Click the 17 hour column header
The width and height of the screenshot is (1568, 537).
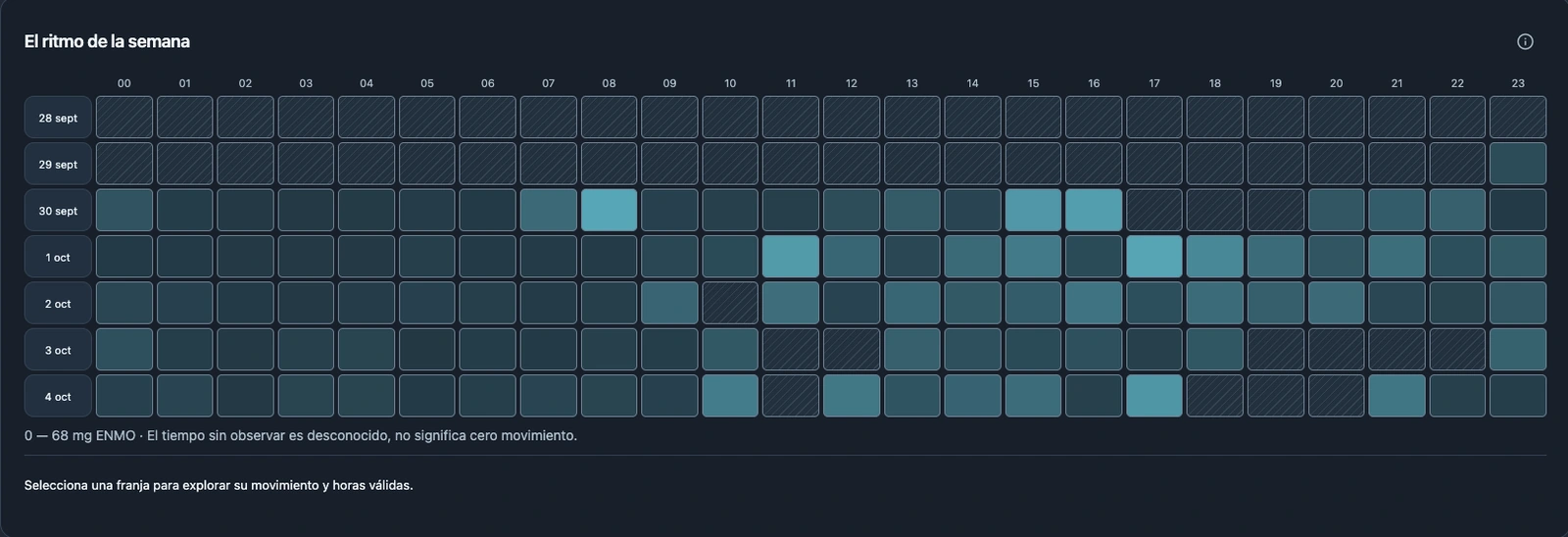[1154, 83]
